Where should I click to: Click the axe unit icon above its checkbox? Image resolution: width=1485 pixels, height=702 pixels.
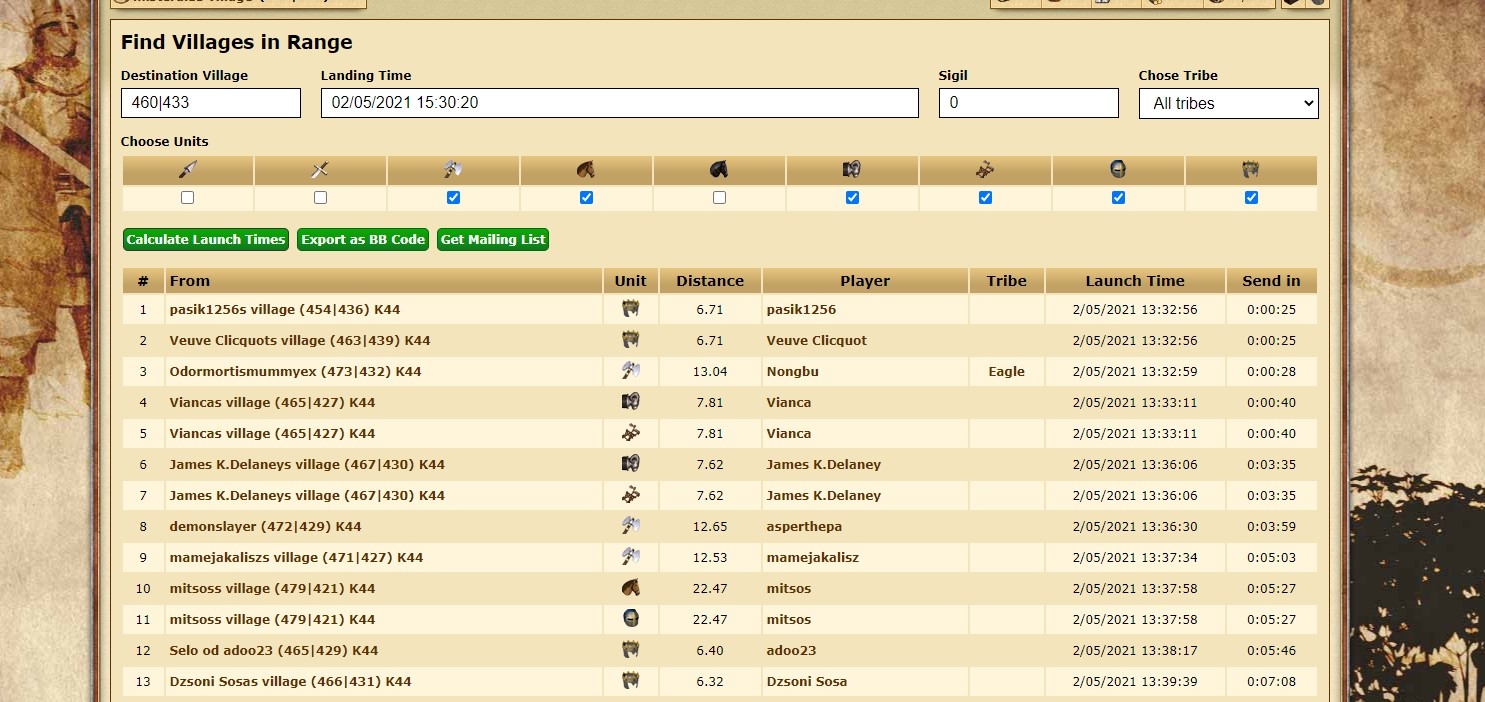[x=453, y=170]
